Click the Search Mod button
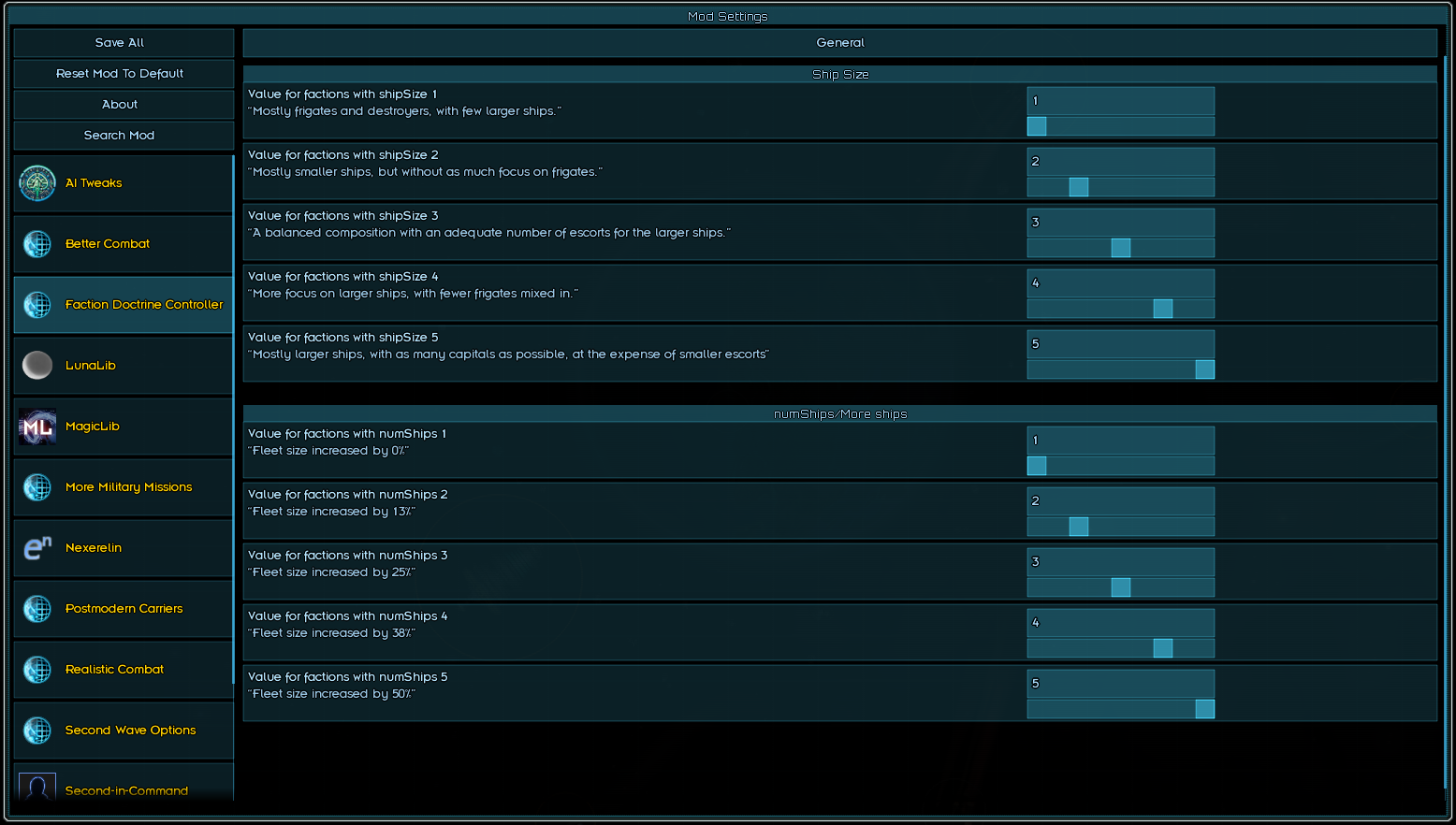The width and height of the screenshot is (1456, 825). point(120,136)
